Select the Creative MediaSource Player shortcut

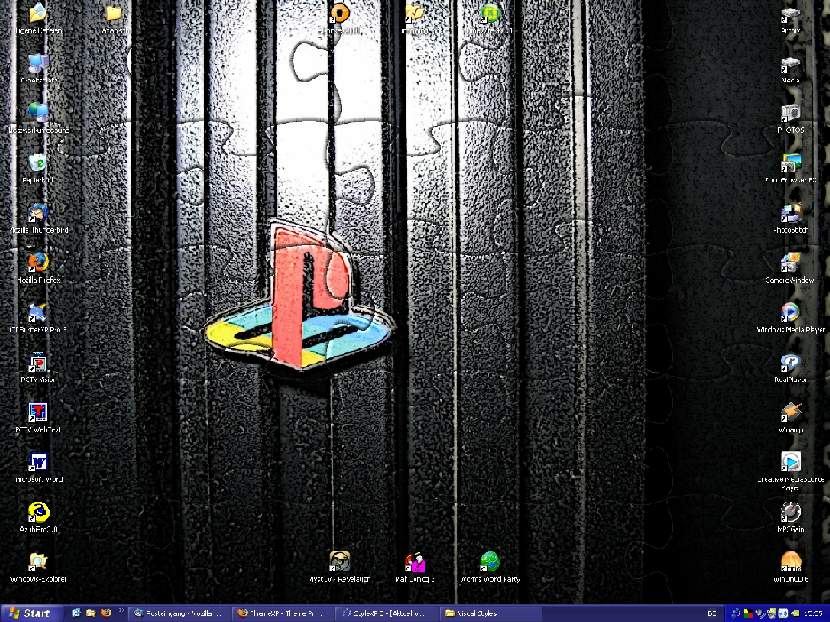(x=791, y=471)
